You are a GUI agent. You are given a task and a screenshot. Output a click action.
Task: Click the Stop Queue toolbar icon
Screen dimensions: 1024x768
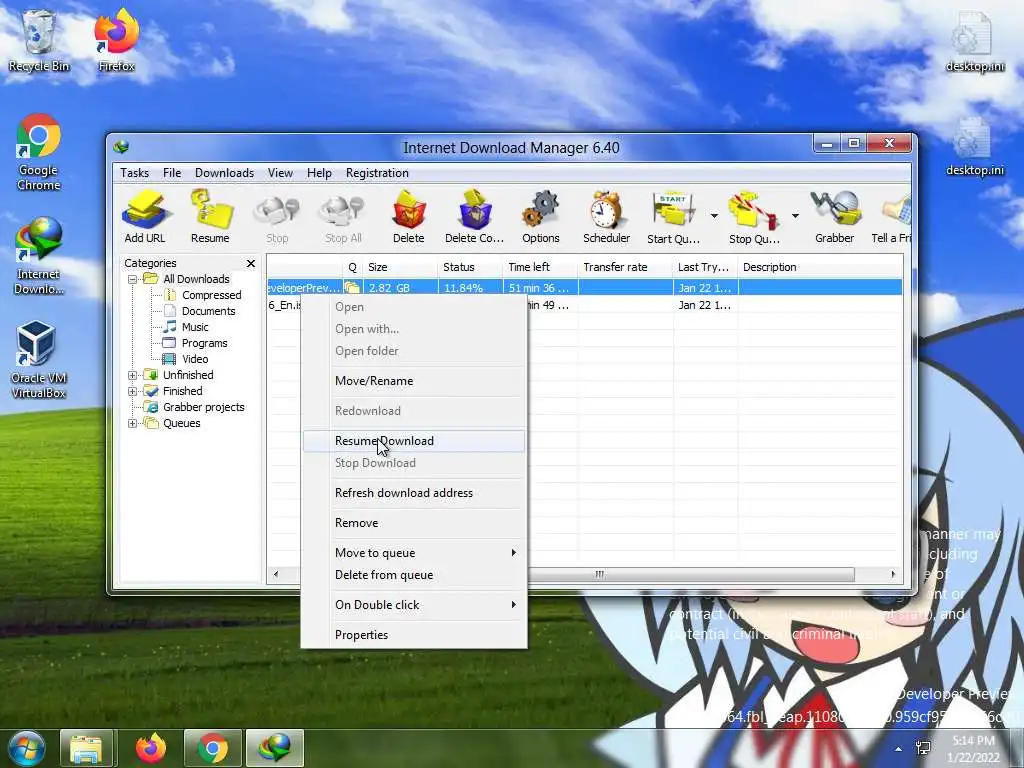(x=754, y=217)
